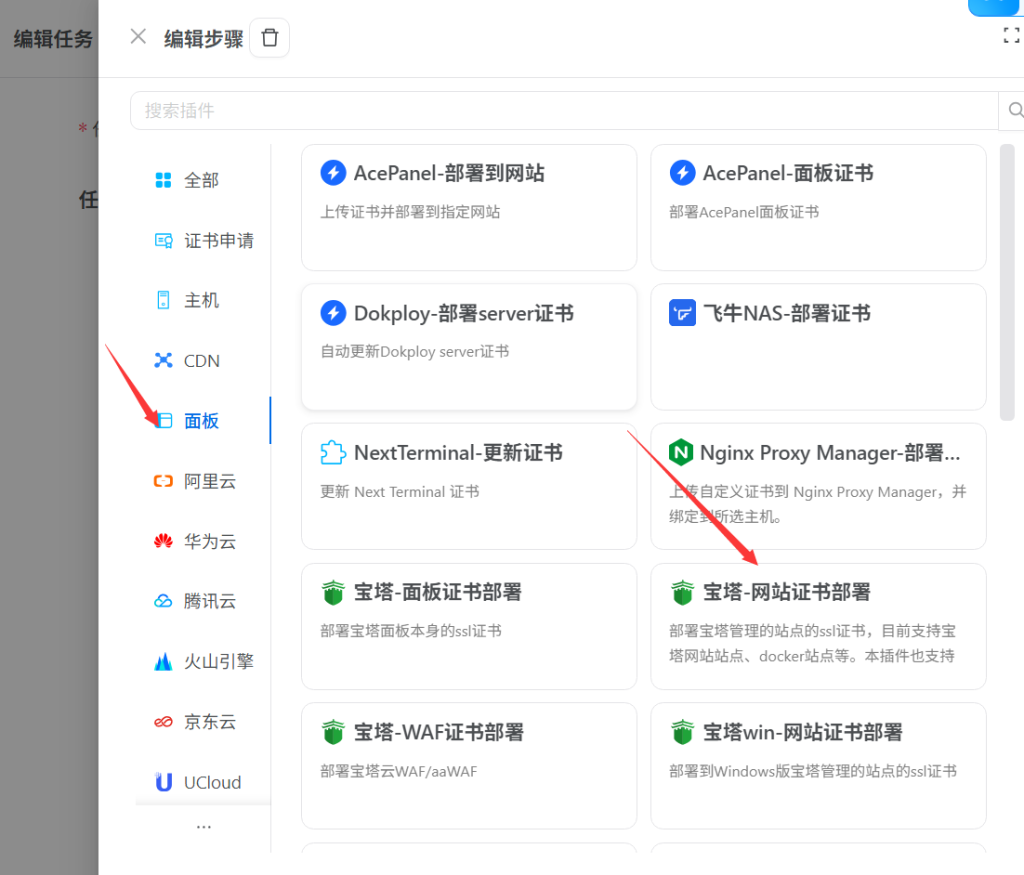This screenshot has width=1024, height=875.
Task: Choose the AcePanel-部署到网站 plugin card
Action: tap(469, 208)
